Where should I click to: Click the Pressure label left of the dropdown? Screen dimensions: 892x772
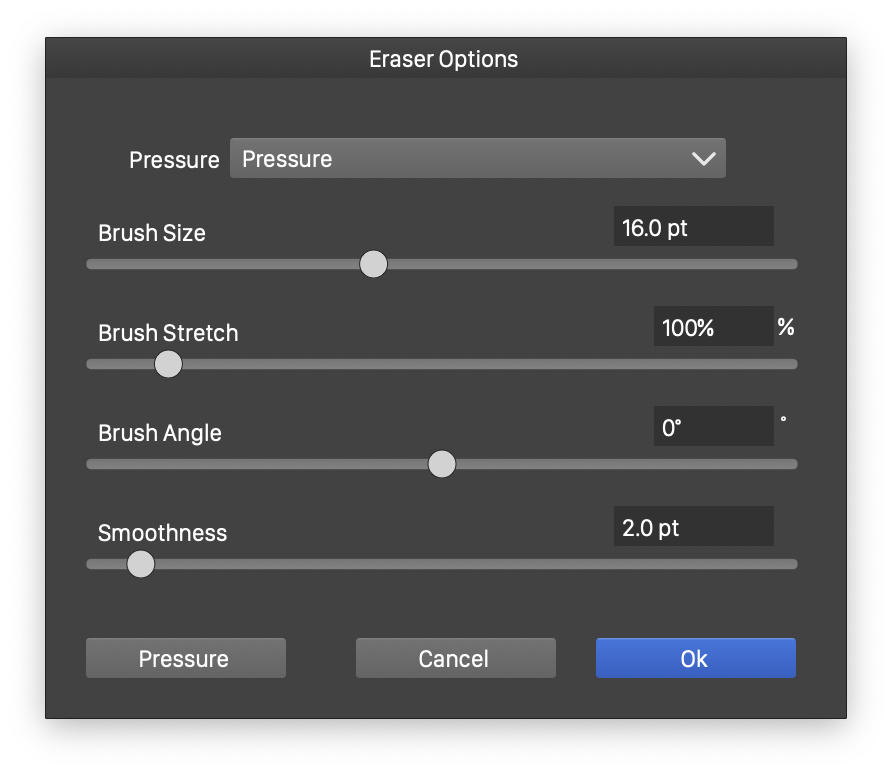[x=174, y=160]
